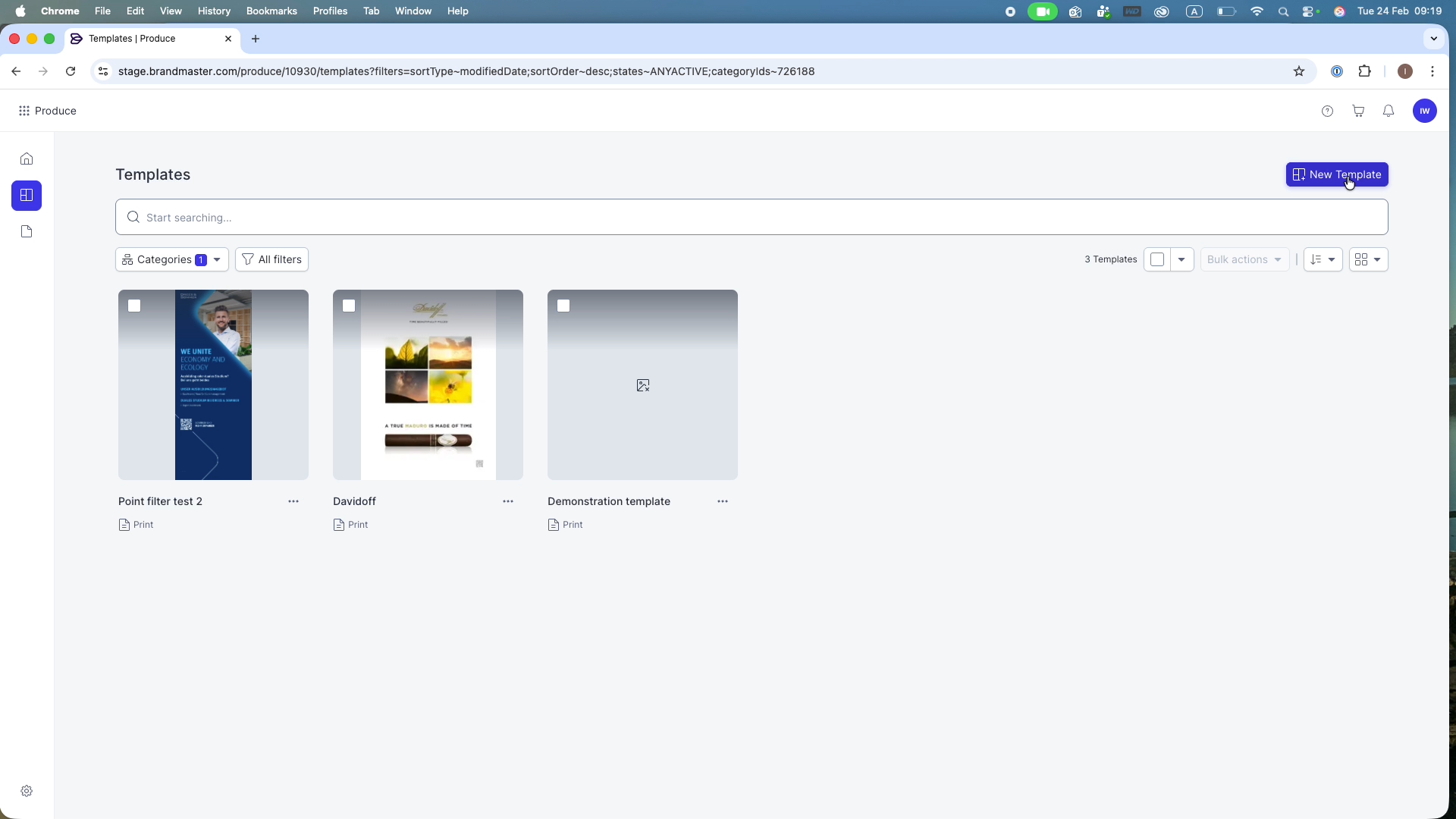
Task: Open the IW user avatar menu
Action: (x=1425, y=111)
